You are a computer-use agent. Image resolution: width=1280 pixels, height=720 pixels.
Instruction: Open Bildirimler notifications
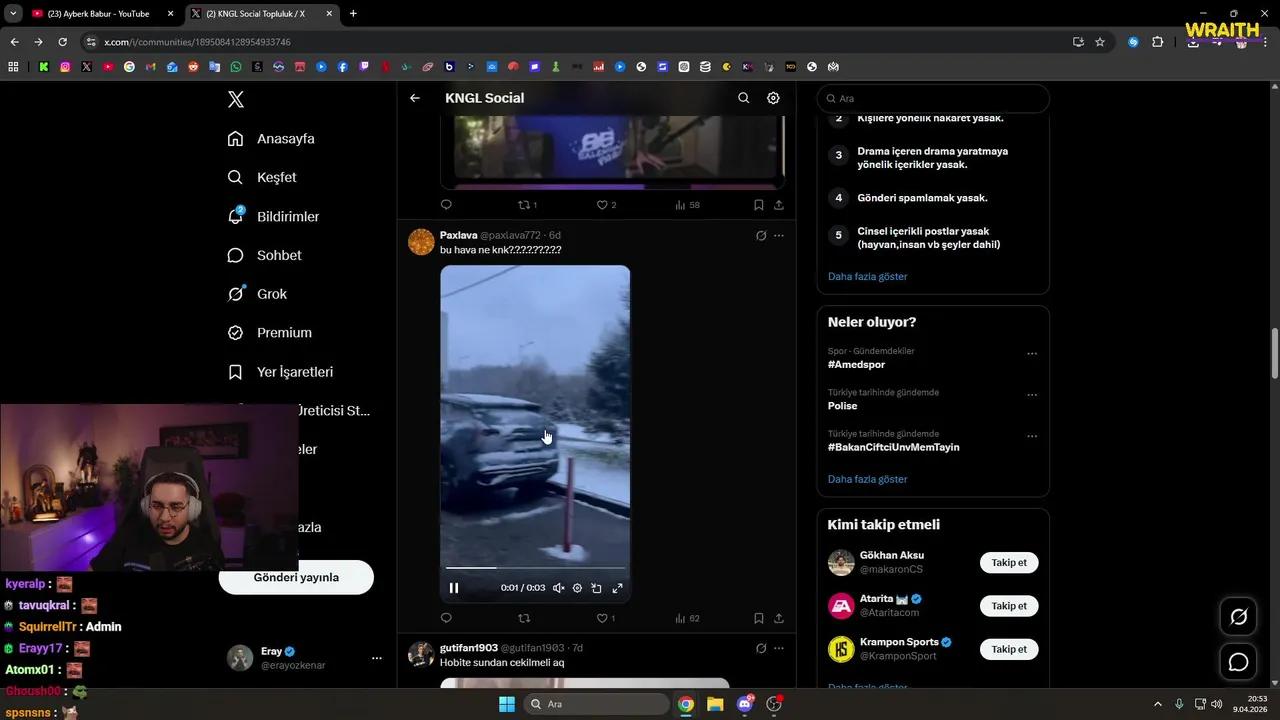tap(273, 216)
